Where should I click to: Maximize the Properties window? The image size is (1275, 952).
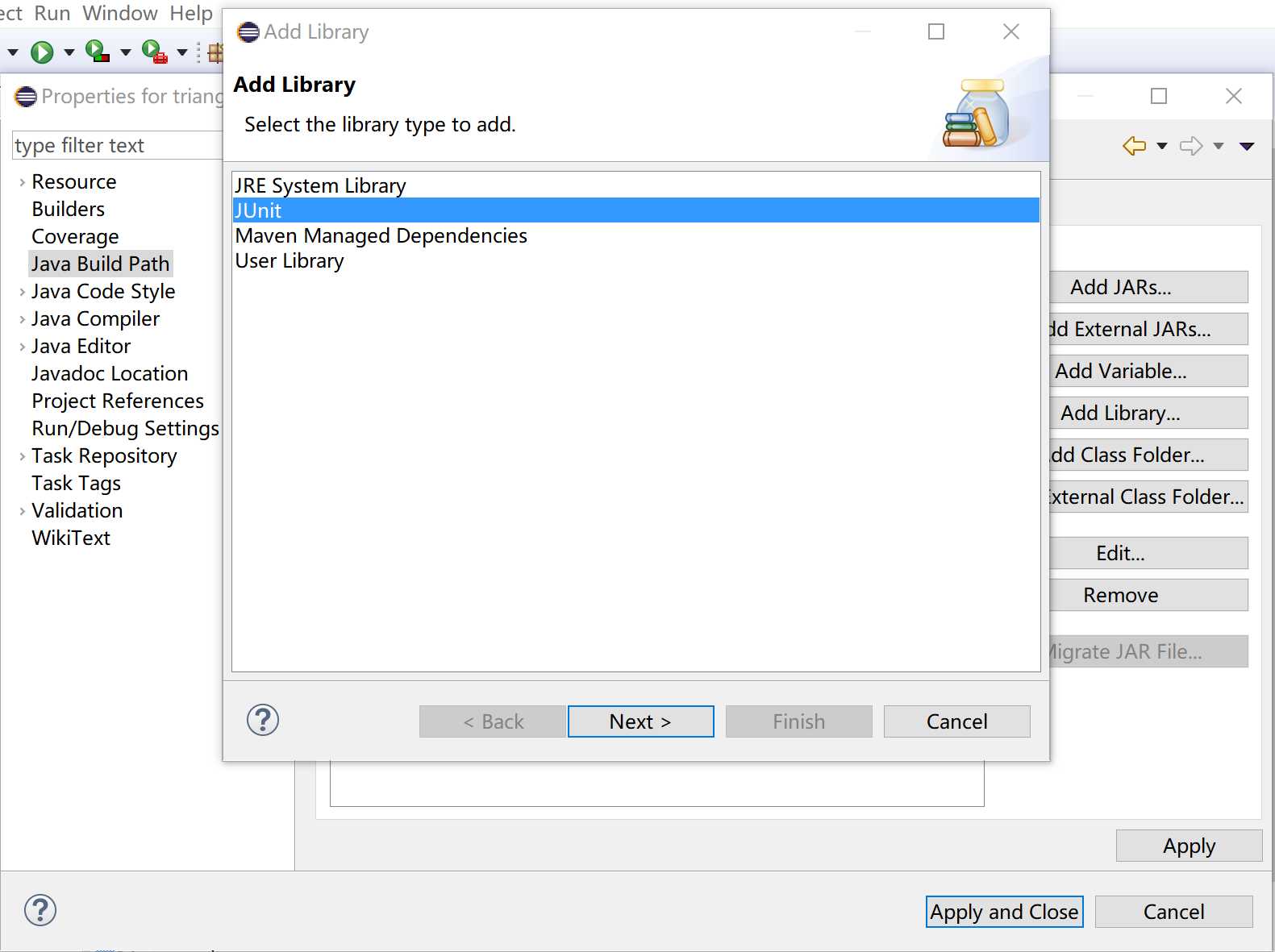(x=1159, y=96)
